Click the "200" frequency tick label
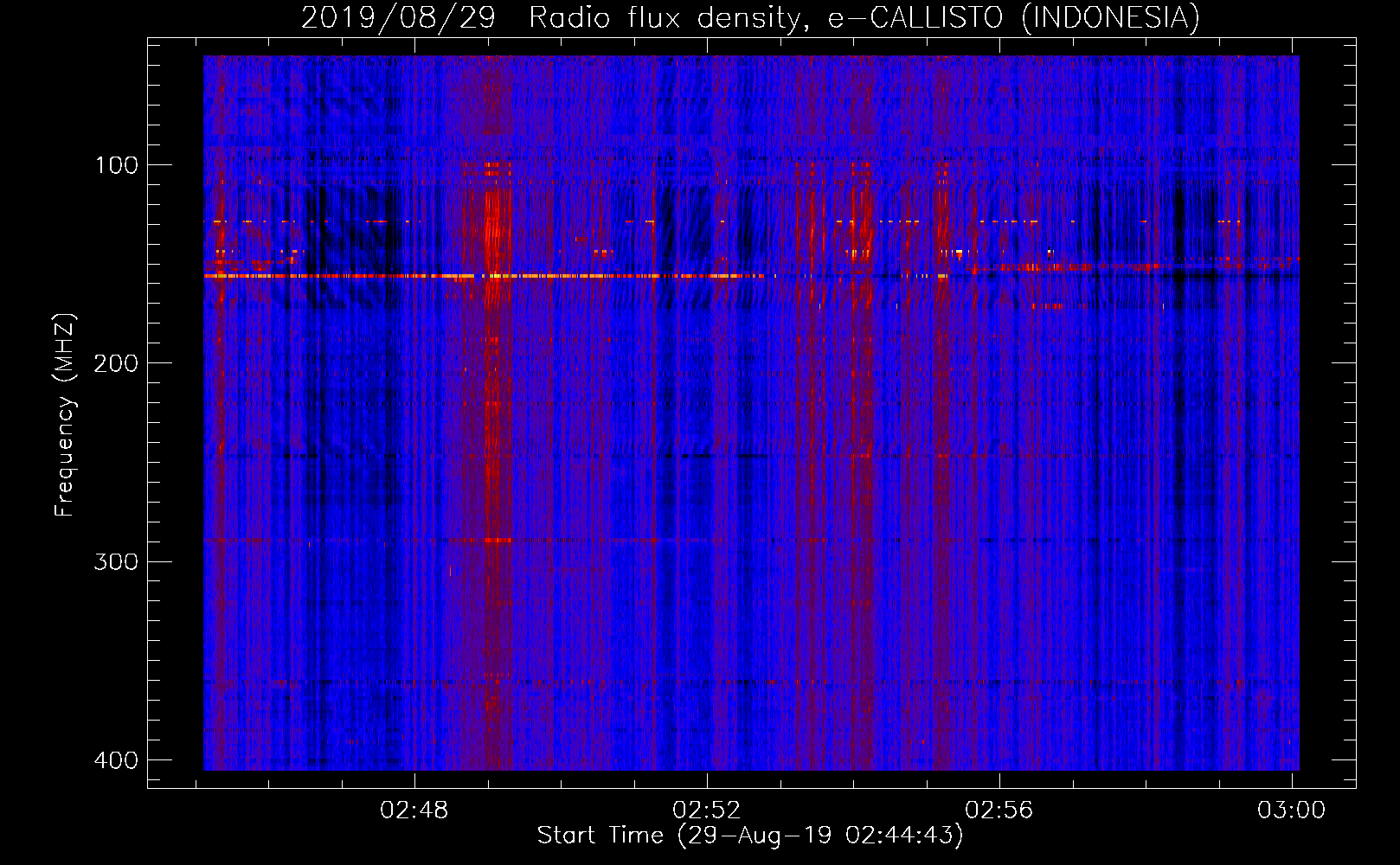Viewport: 1400px width, 865px height. 117,363
